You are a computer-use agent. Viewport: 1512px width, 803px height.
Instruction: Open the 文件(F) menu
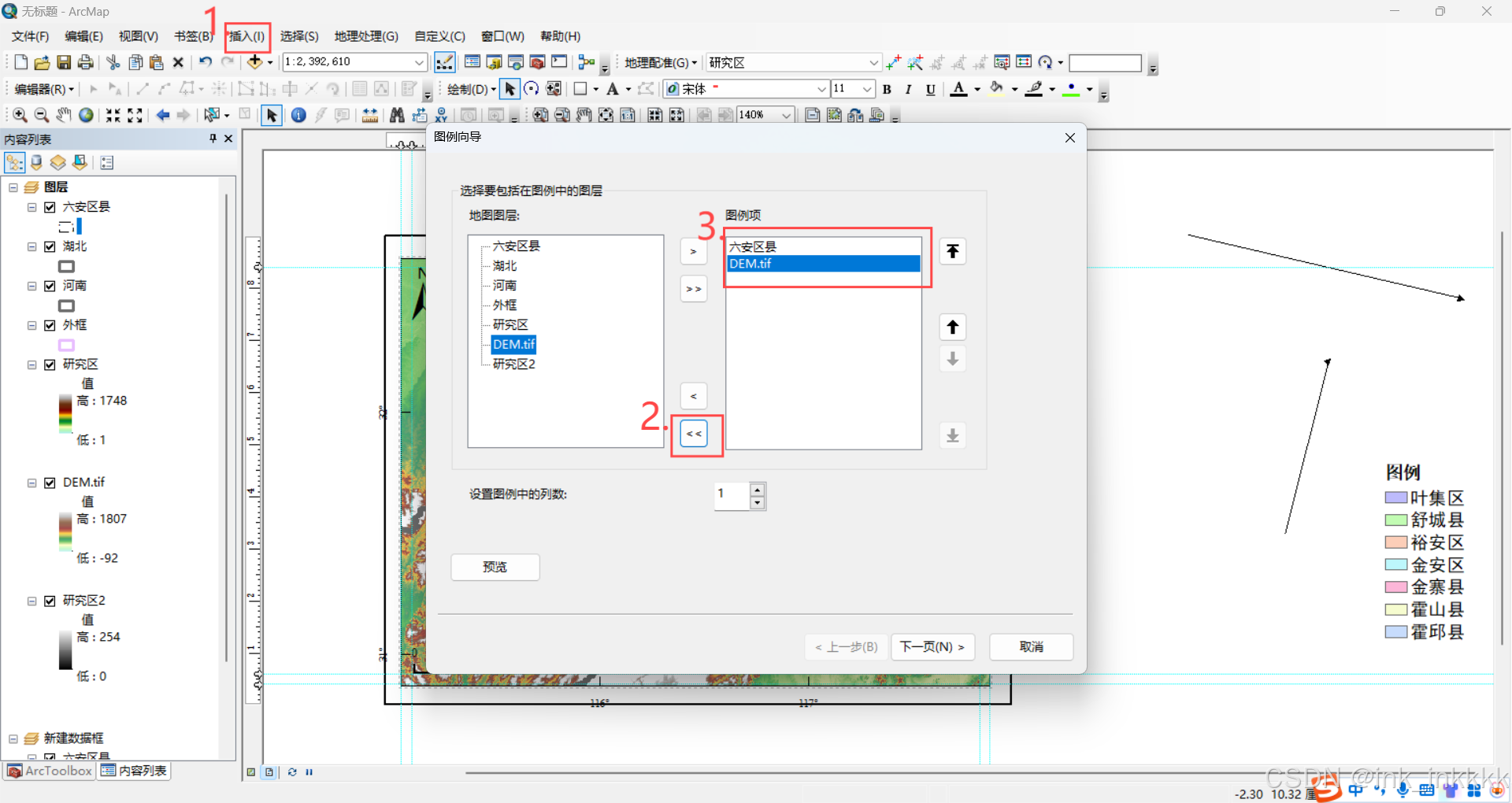pyautogui.click(x=30, y=36)
